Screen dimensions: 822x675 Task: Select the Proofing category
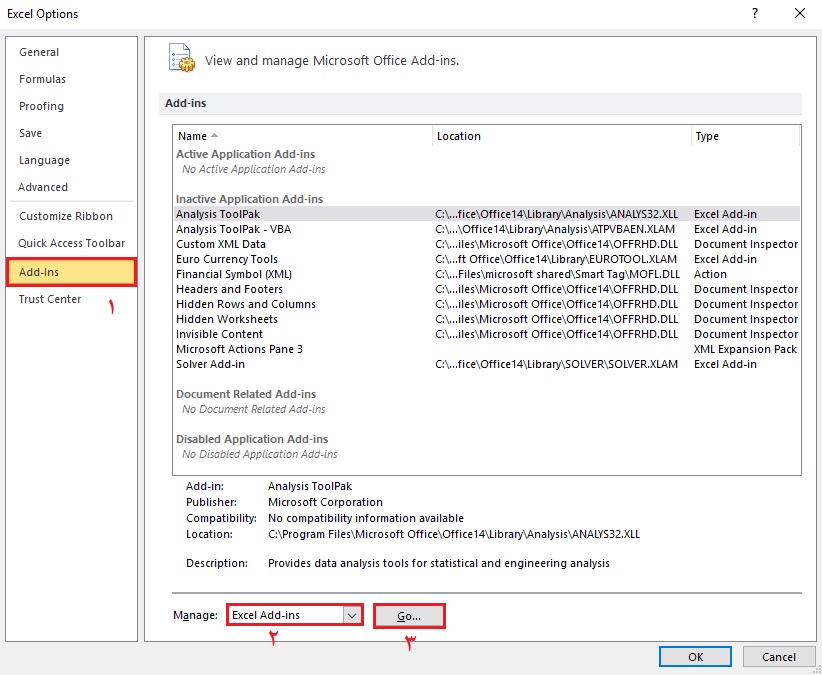coord(41,106)
